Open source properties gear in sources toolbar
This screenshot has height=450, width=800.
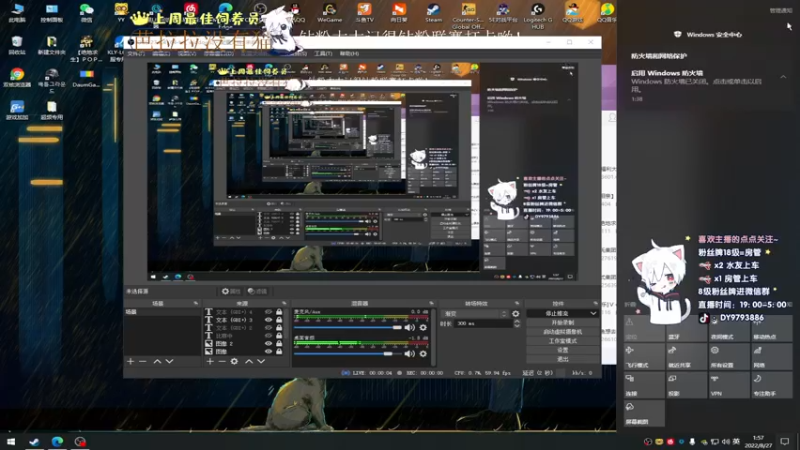pyautogui.click(x=234, y=361)
